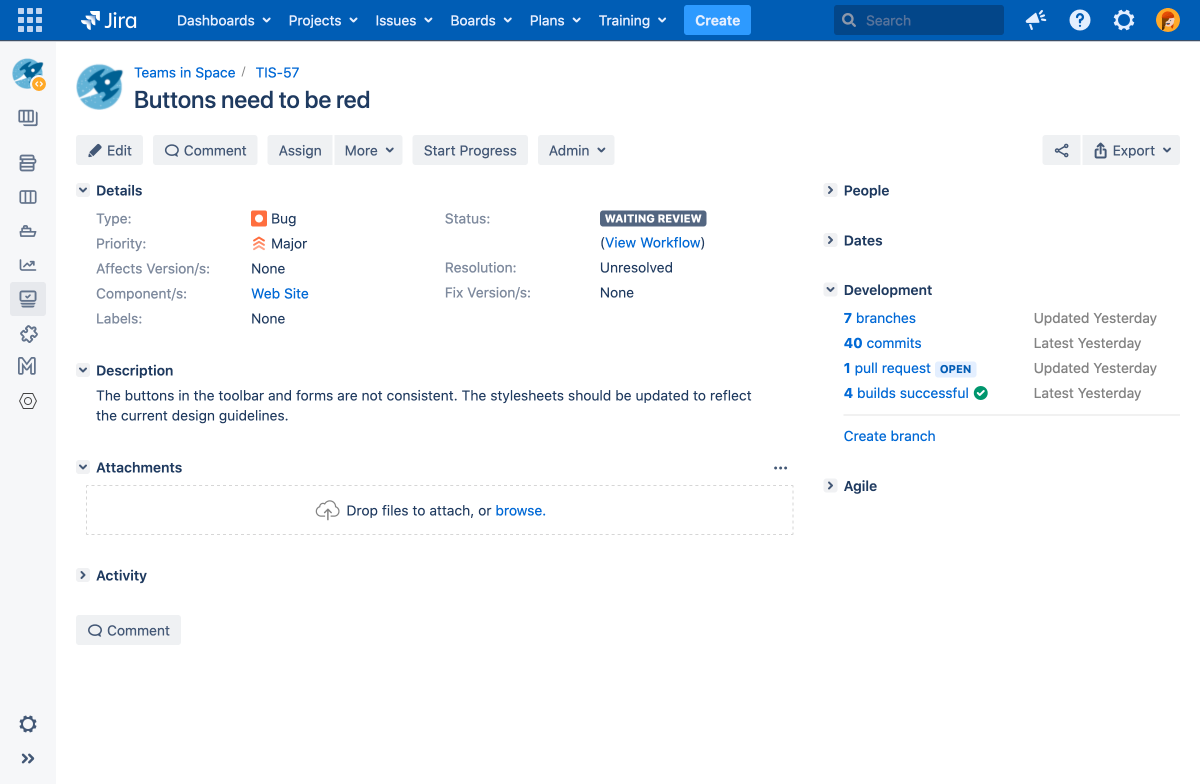
Task: Collapse the Details section
Action: [83, 190]
